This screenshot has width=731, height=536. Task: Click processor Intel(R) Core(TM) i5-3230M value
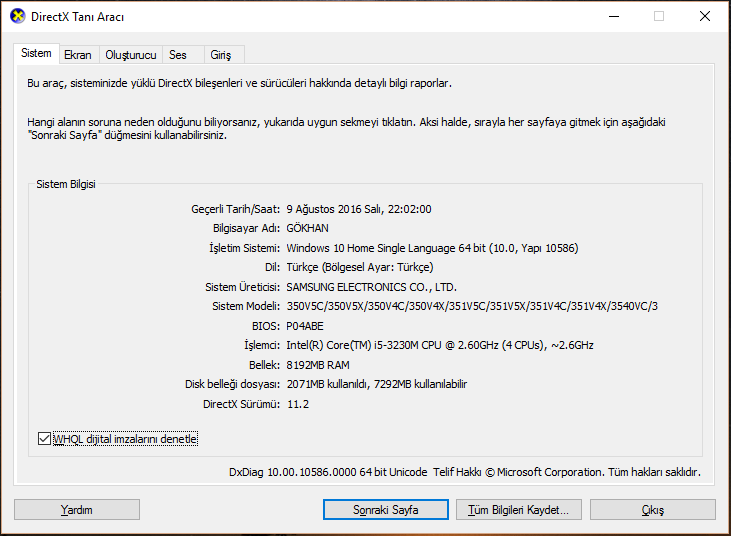[x=440, y=345]
